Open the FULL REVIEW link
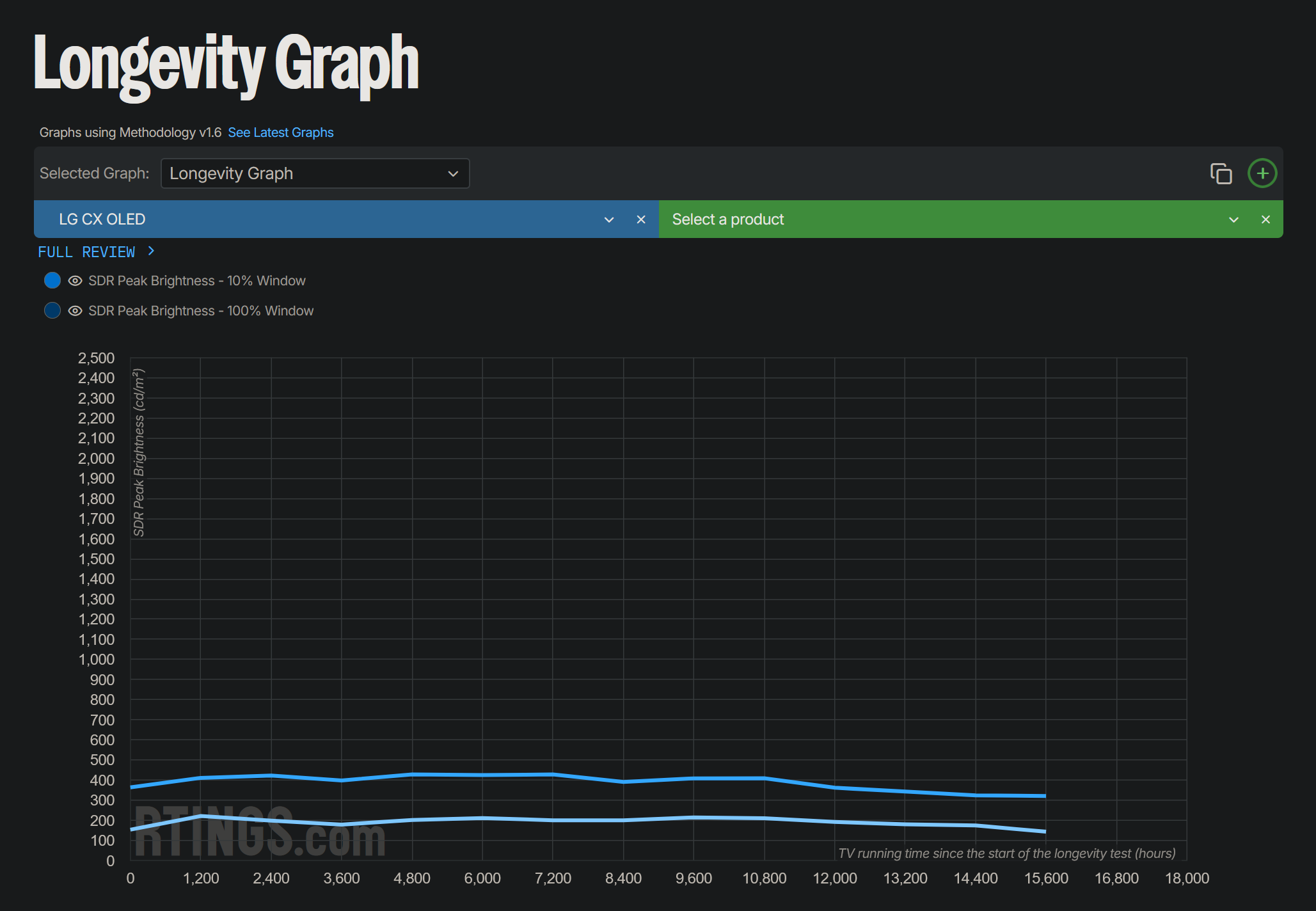 click(x=86, y=252)
